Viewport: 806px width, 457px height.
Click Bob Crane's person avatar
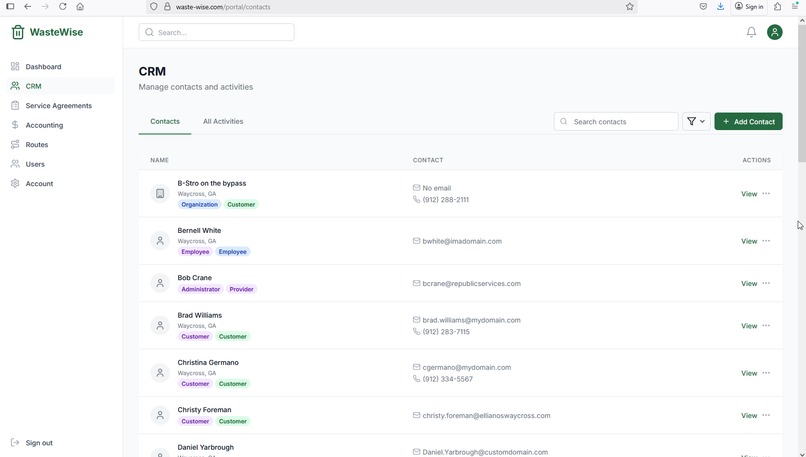coord(160,283)
